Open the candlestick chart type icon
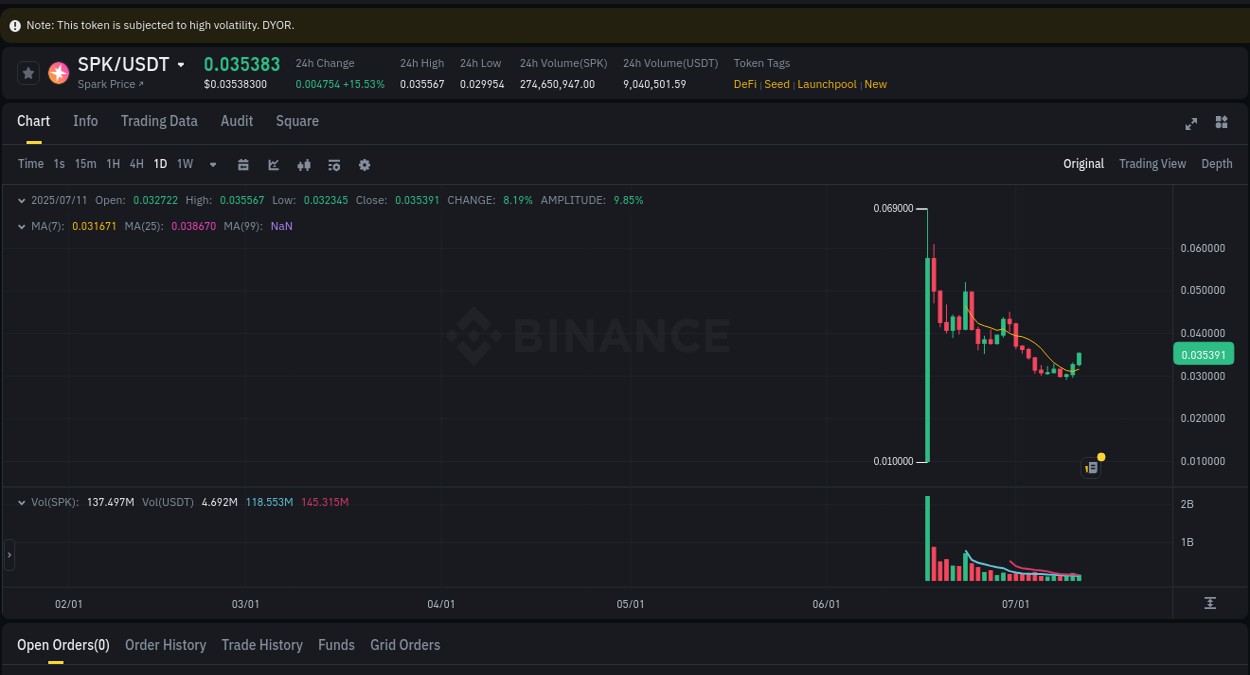 pyautogui.click(x=304, y=164)
